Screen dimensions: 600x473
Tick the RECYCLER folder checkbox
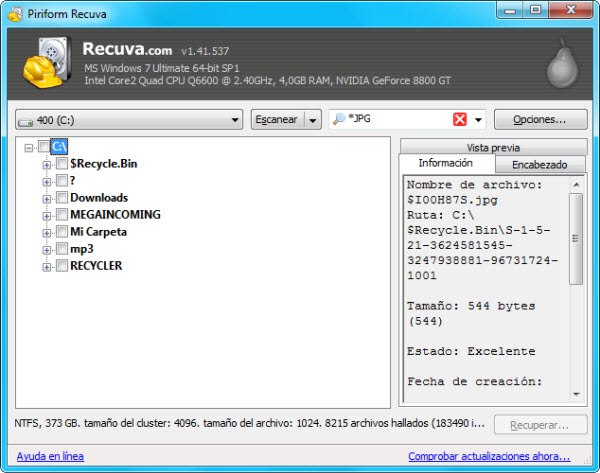62,266
